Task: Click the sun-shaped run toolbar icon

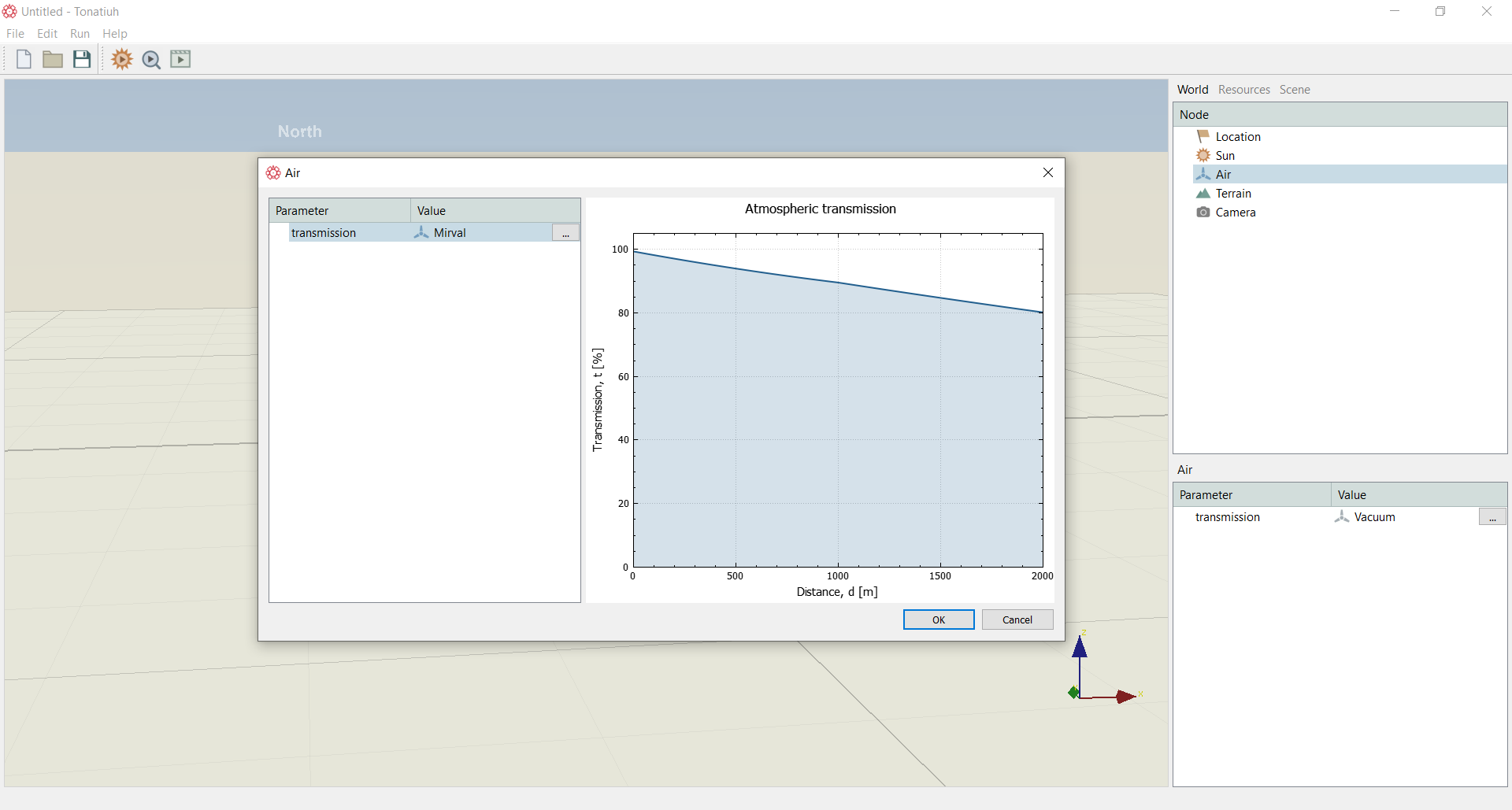Action: click(122, 59)
